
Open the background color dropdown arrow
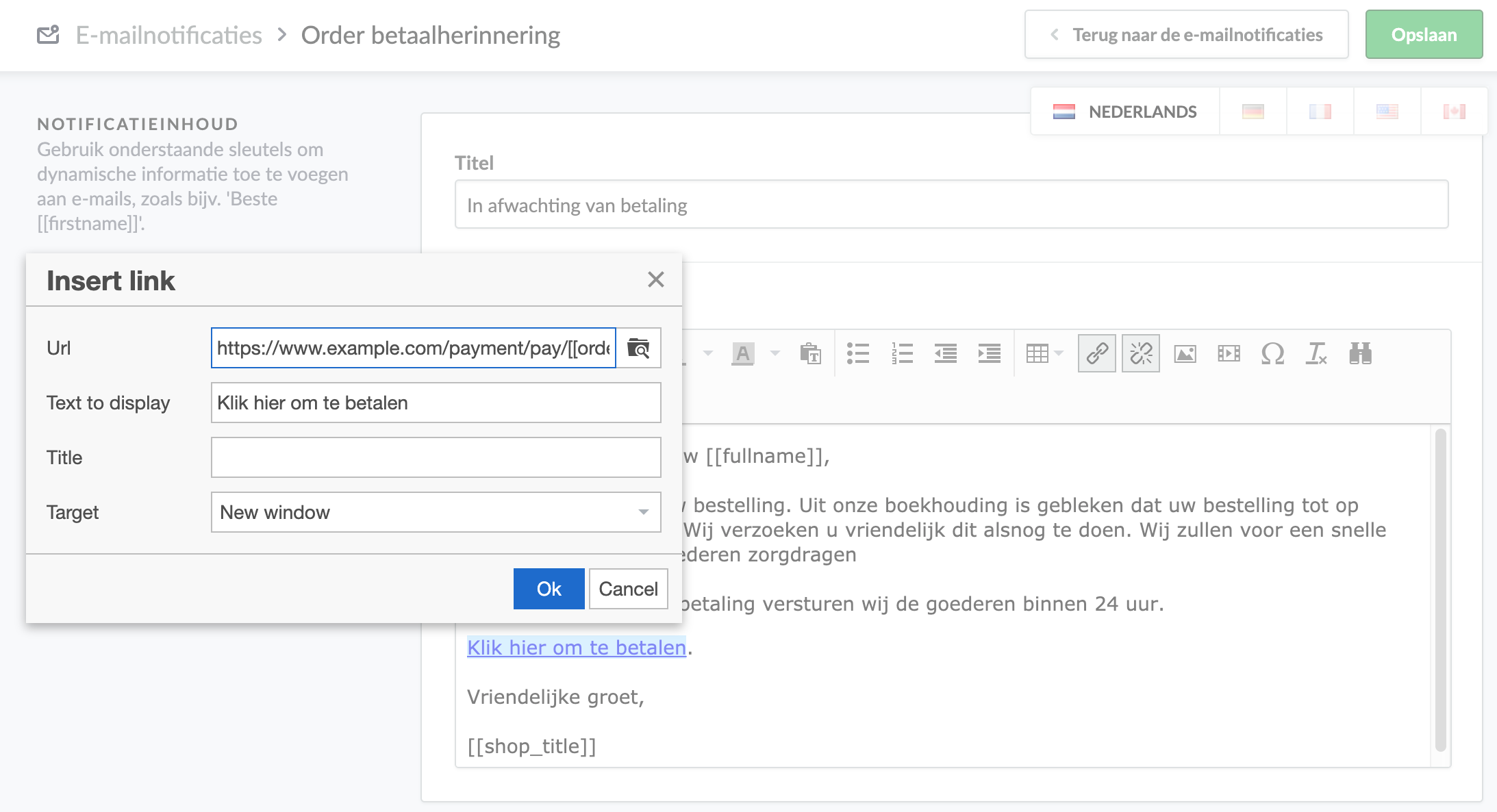[775, 353]
